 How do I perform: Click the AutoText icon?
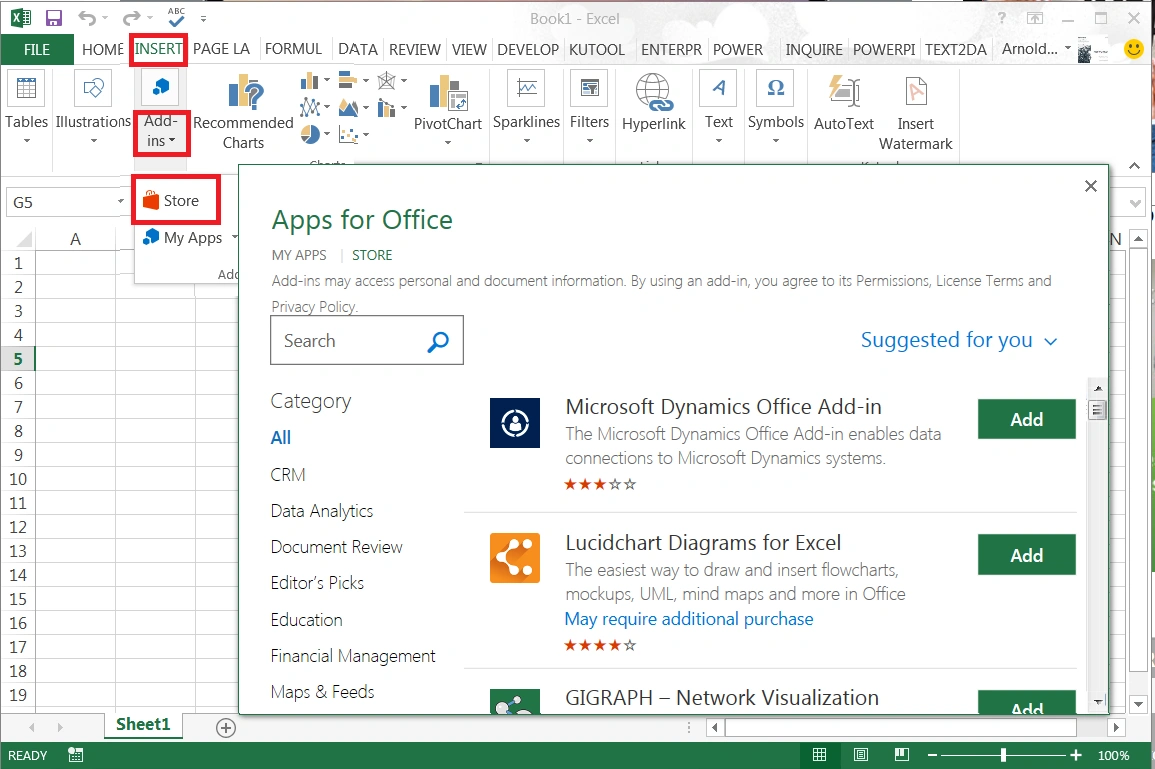click(x=844, y=93)
